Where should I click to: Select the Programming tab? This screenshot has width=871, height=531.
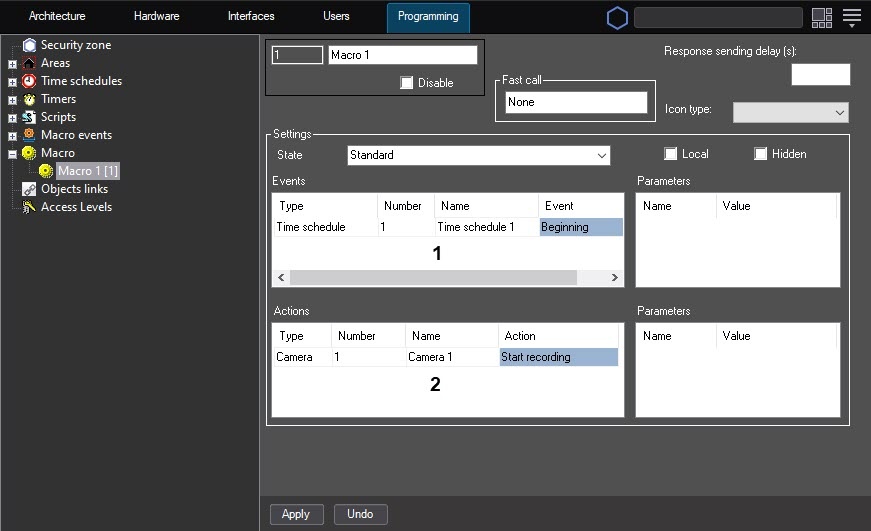pyautogui.click(x=428, y=17)
